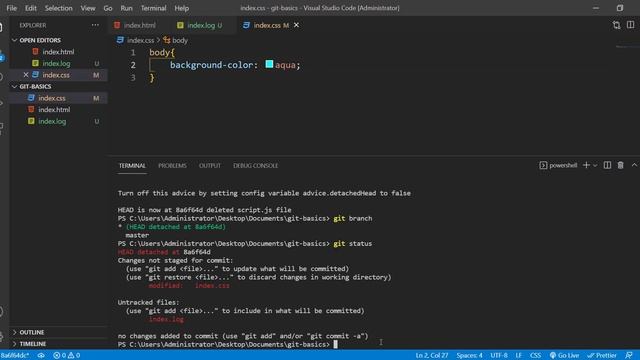Viewport: 640px width, 360px height.
Task: Click the powershell terminal label
Action: tap(558, 165)
